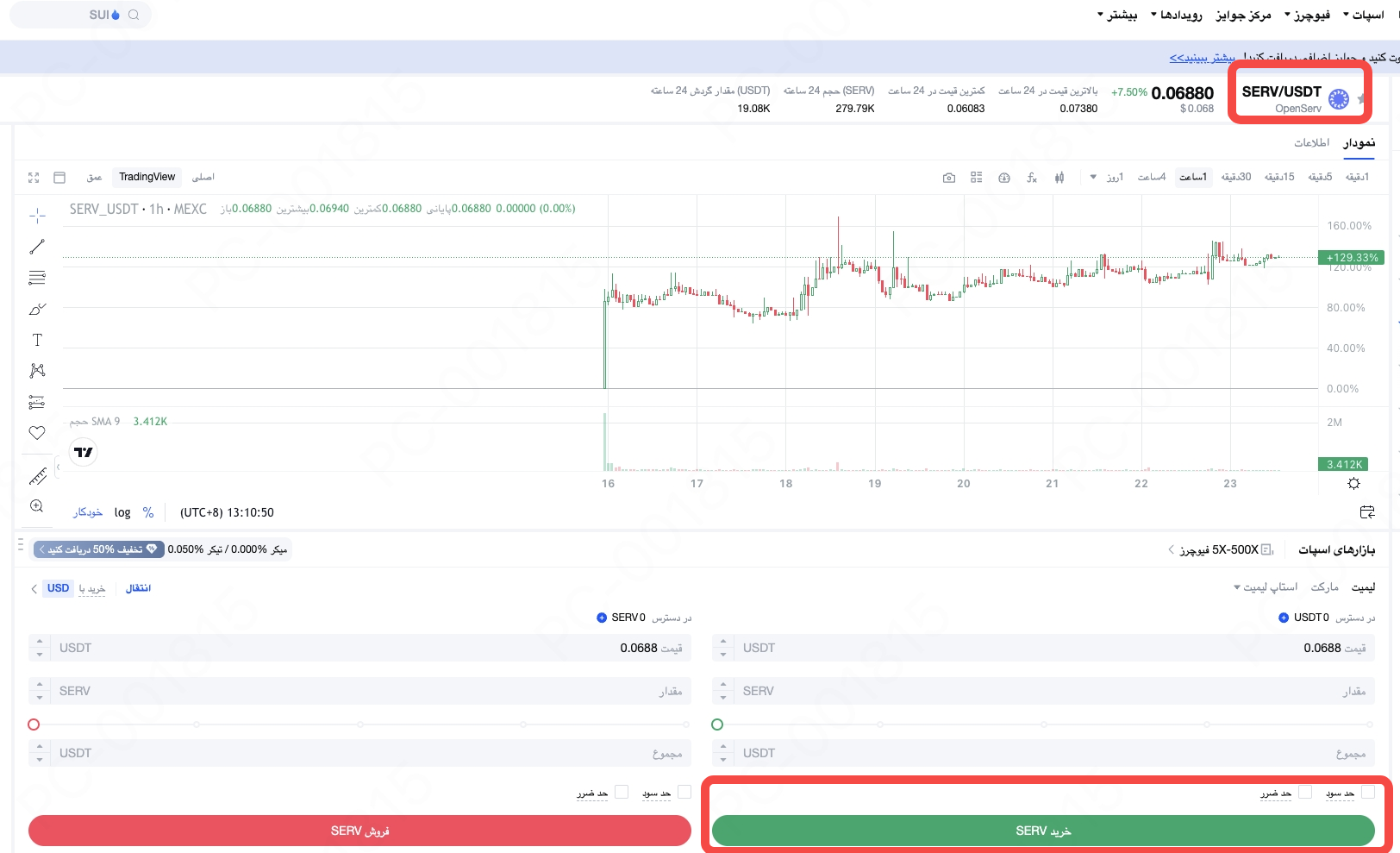Open the chart gauge settings icon
1400x853 pixels.
[1004, 178]
